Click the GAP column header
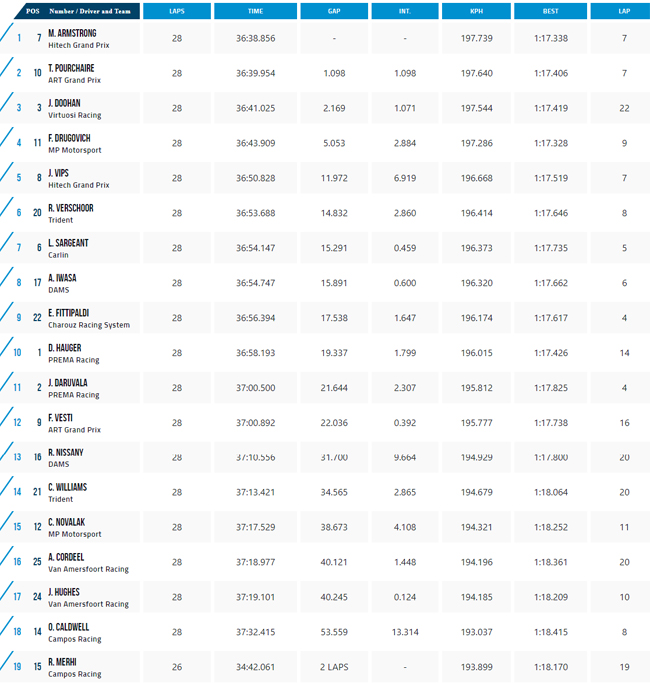This screenshot has height=683, width=650. coord(334,11)
